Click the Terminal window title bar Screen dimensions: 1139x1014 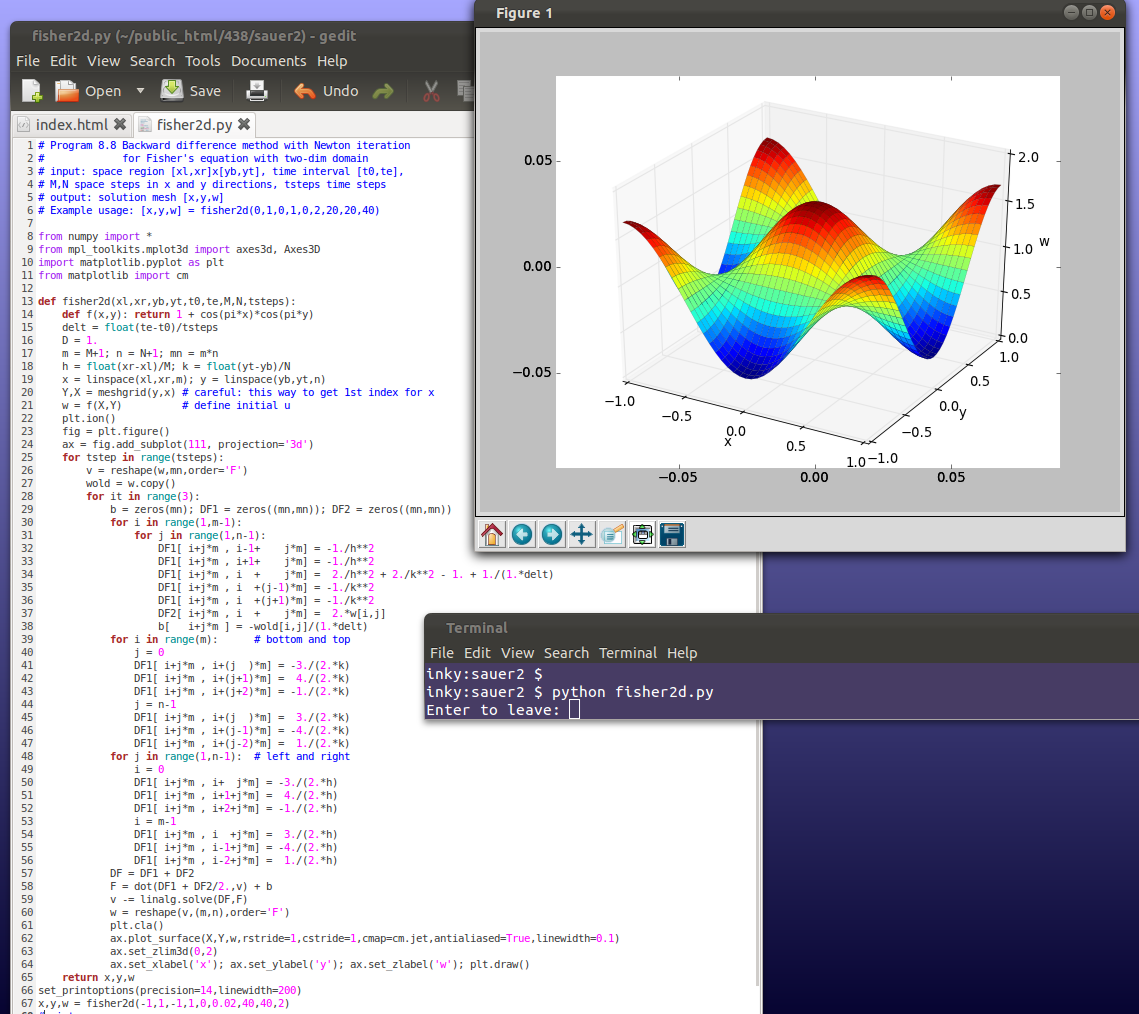click(781, 628)
